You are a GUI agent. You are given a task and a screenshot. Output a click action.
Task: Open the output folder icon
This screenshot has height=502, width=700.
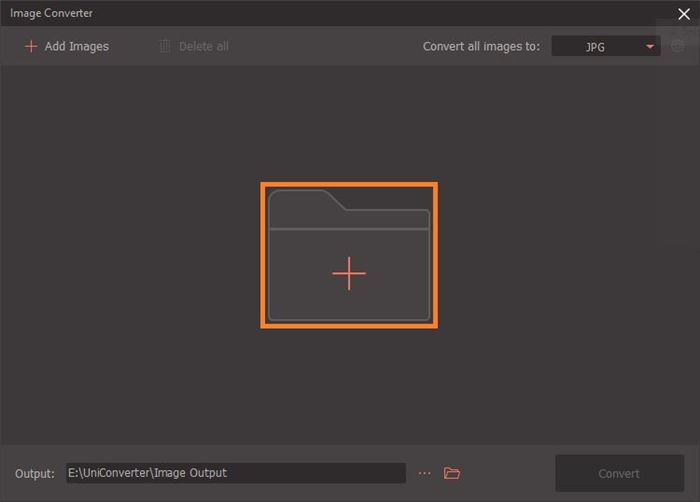(452, 473)
